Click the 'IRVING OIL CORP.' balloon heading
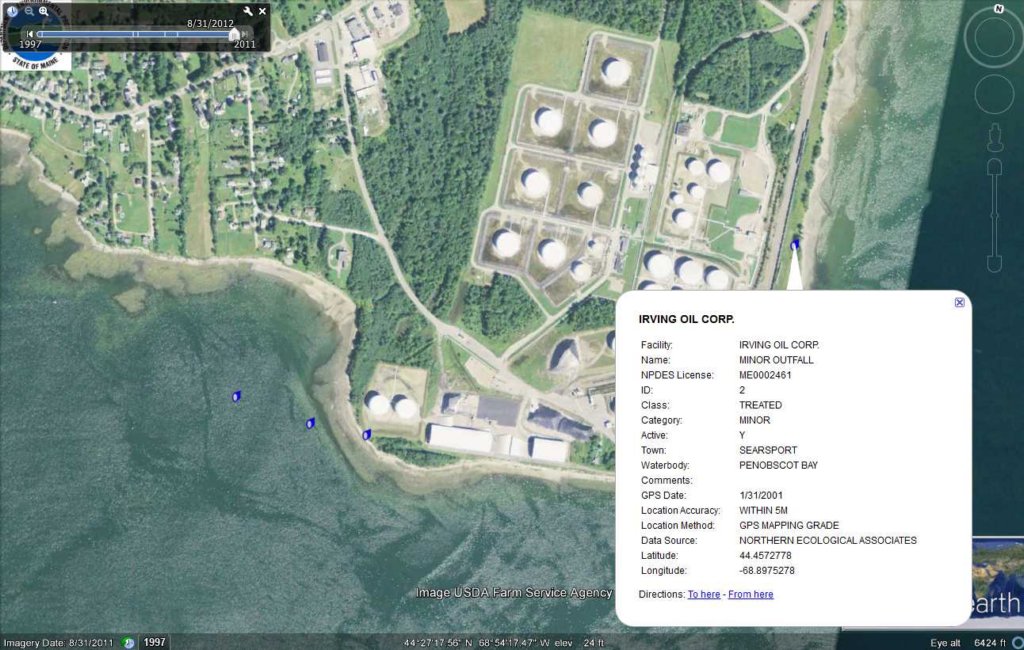 pyautogui.click(x=686, y=319)
